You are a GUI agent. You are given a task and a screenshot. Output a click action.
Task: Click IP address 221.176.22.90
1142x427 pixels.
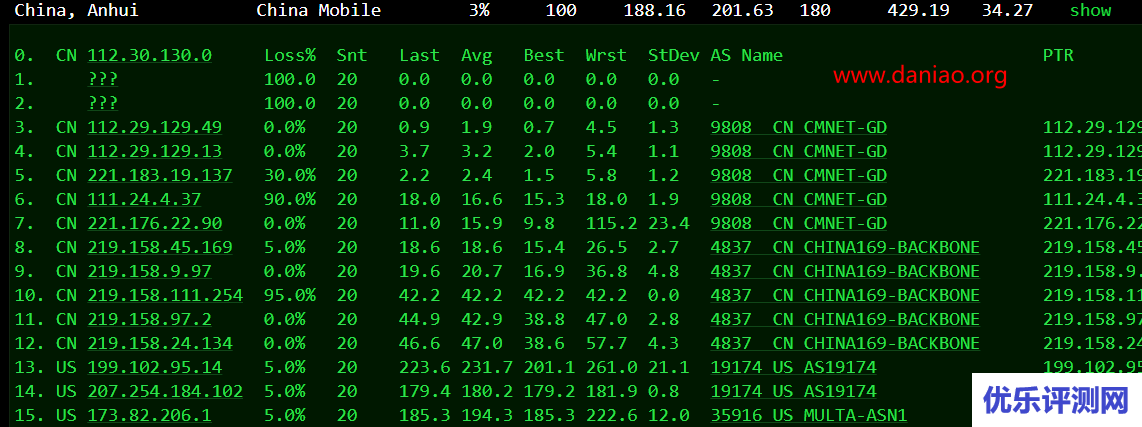(155, 223)
